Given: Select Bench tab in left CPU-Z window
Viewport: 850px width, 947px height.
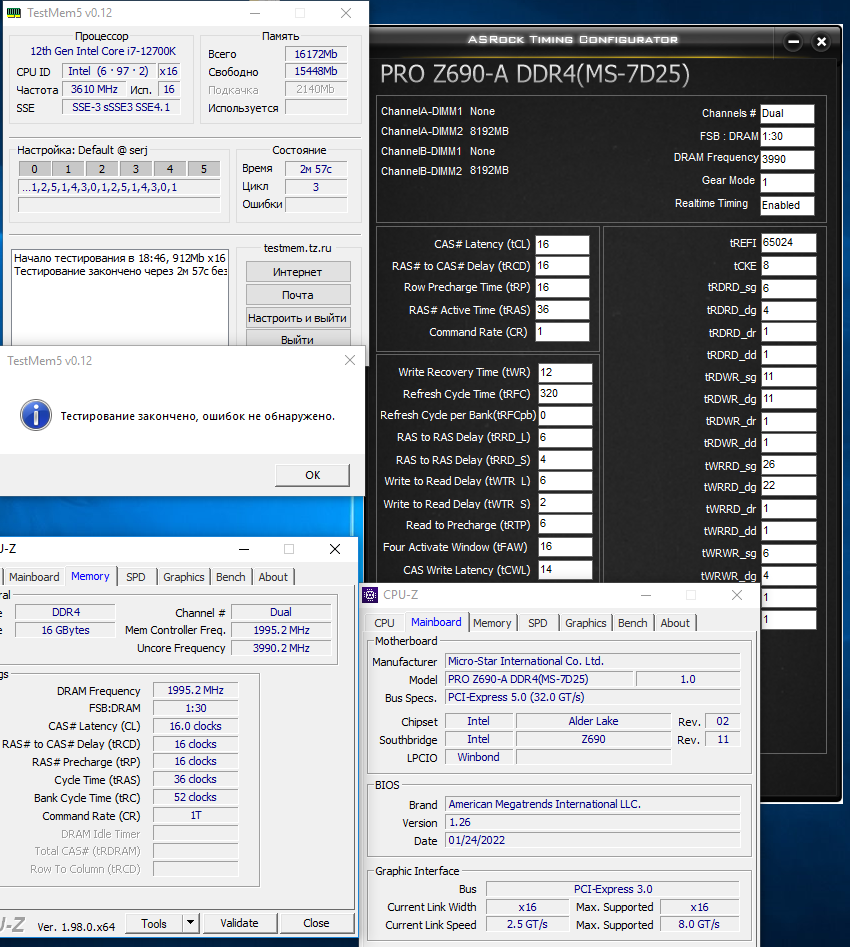Looking at the screenshot, I should coord(231,577).
